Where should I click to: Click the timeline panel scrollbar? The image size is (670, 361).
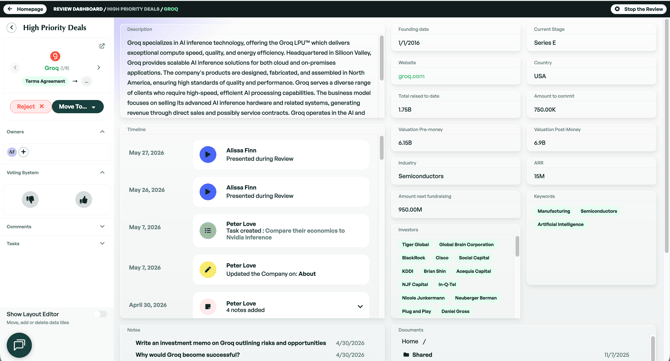(382, 148)
